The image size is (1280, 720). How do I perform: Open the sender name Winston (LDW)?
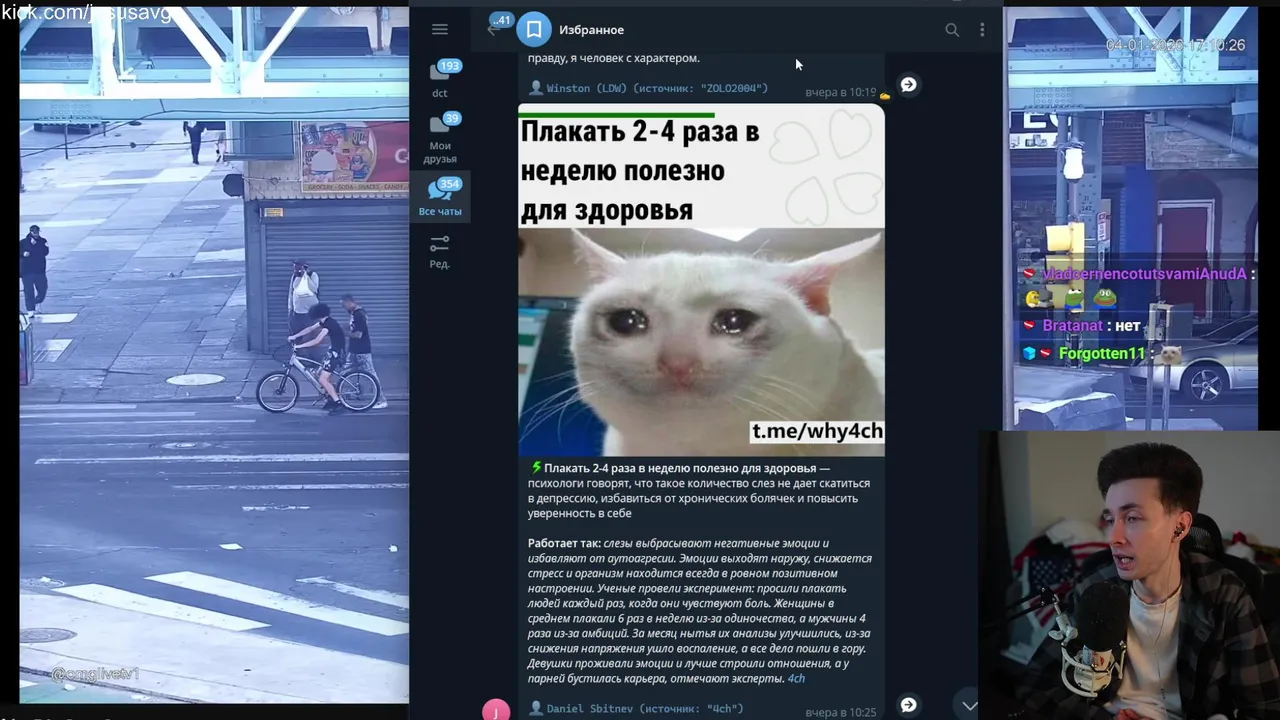click(587, 89)
